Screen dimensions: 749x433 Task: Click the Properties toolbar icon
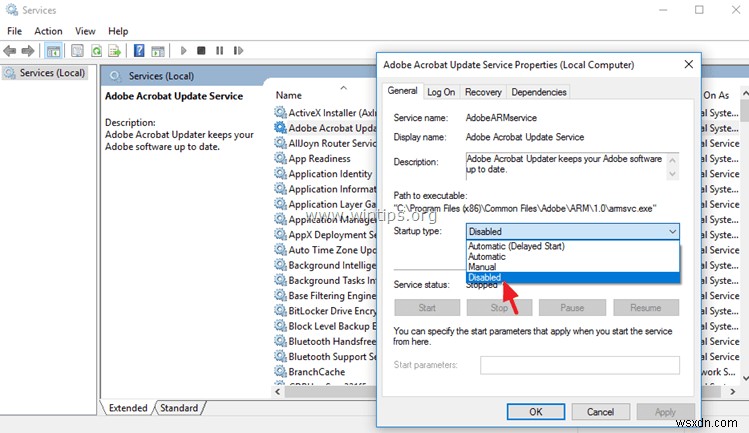pos(77,50)
